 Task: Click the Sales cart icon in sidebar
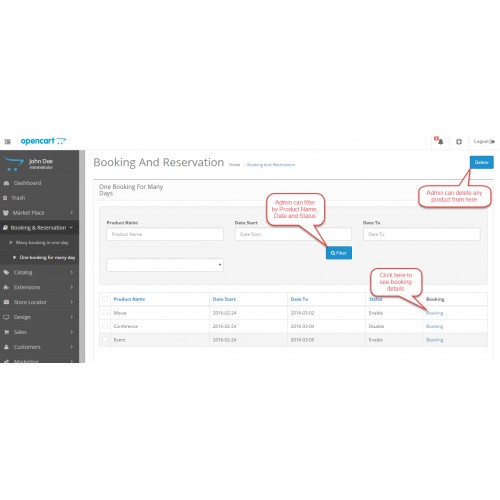(6, 332)
